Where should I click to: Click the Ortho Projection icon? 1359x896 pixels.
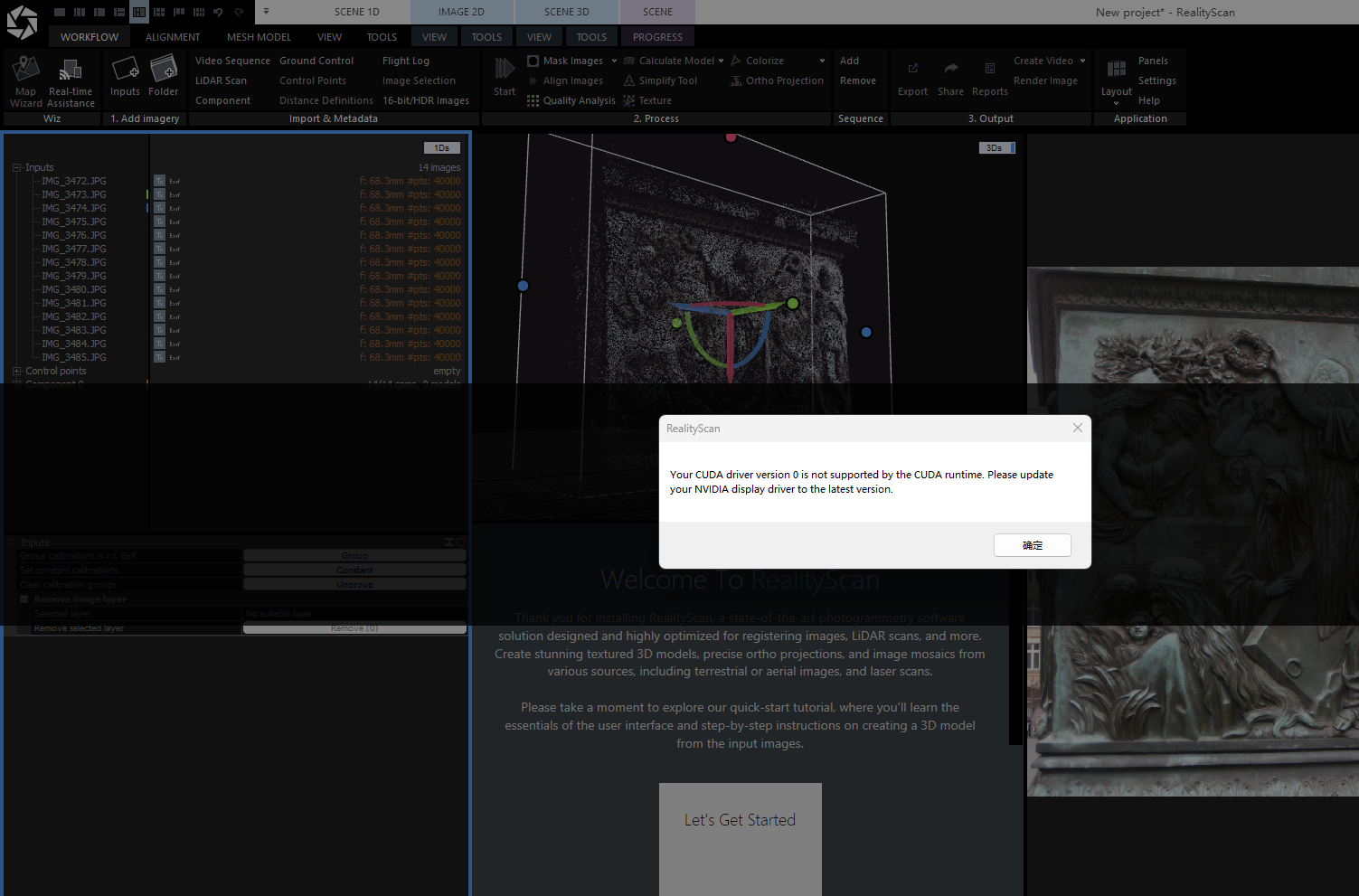click(736, 80)
